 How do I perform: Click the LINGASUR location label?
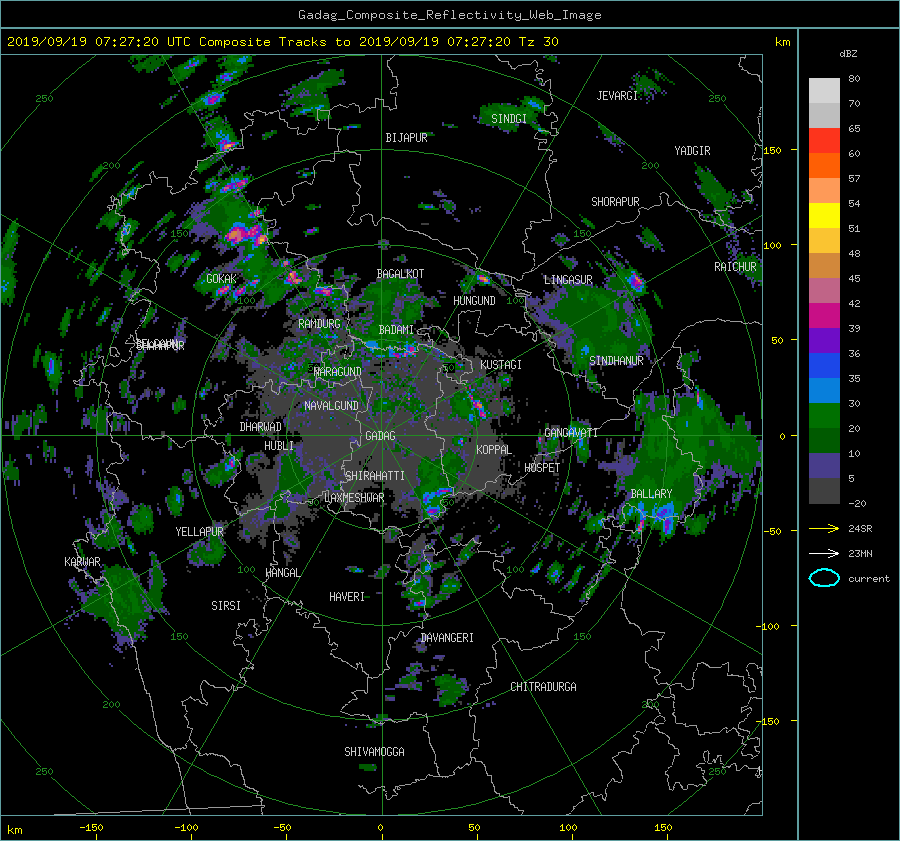[x=568, y=280]
